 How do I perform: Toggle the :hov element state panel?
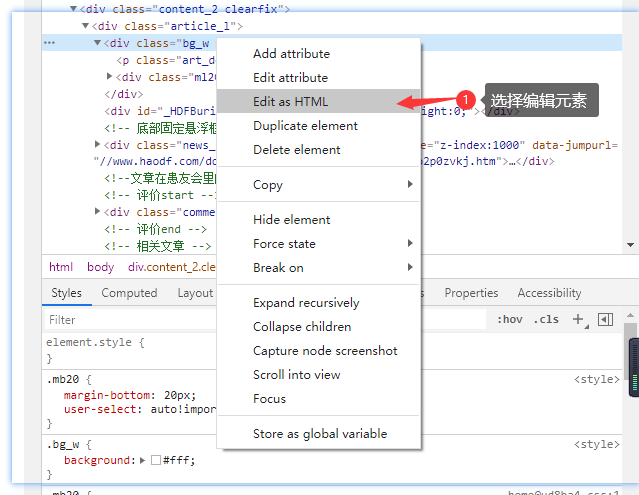pos(510,320)
